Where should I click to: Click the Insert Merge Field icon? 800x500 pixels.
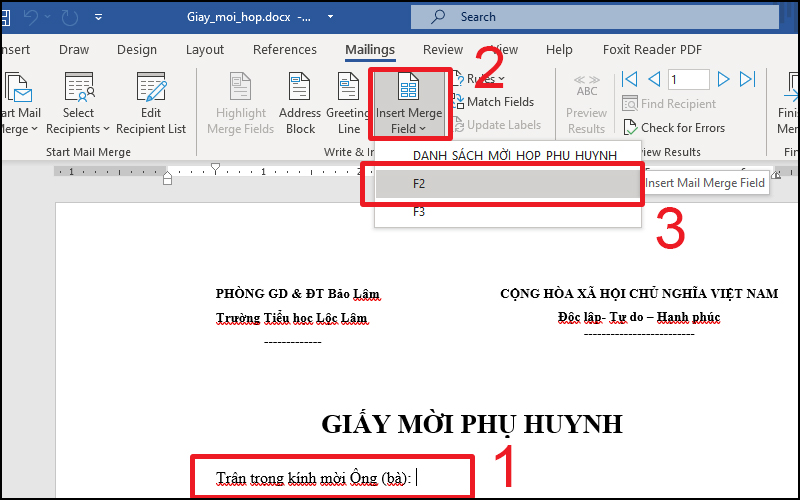[x=409, y=86]
